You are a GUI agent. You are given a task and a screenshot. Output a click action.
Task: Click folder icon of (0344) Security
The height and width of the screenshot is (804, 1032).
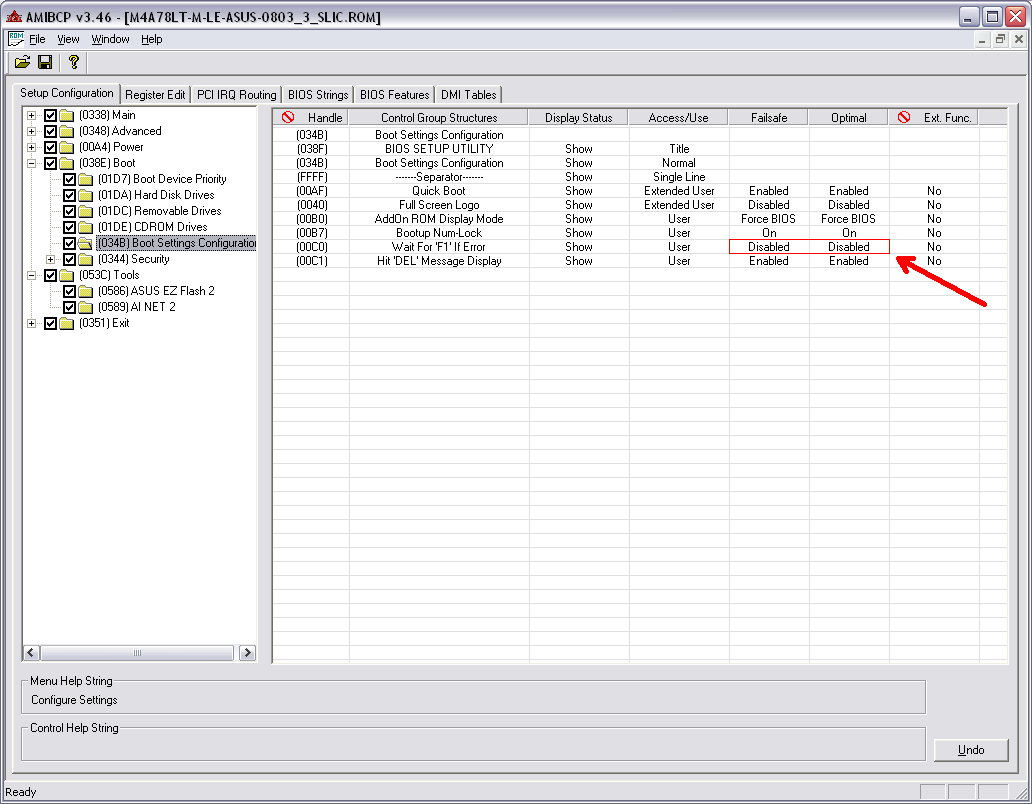[86, 259]
